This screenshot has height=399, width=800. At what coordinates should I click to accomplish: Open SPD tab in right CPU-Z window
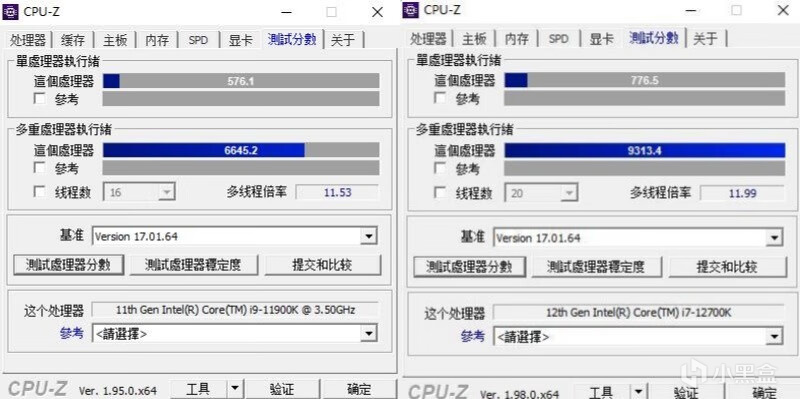(x=558, y=39)
